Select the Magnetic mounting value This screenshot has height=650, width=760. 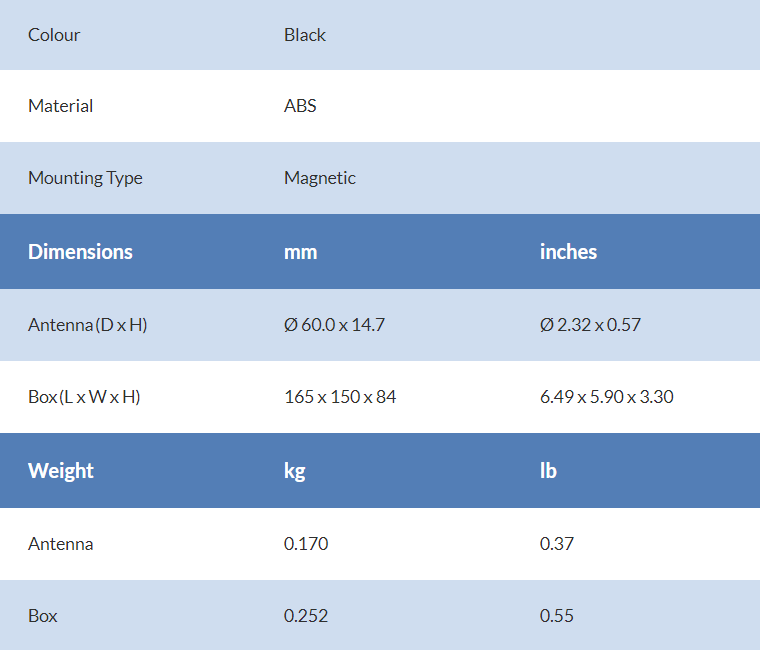pos(320,178)
